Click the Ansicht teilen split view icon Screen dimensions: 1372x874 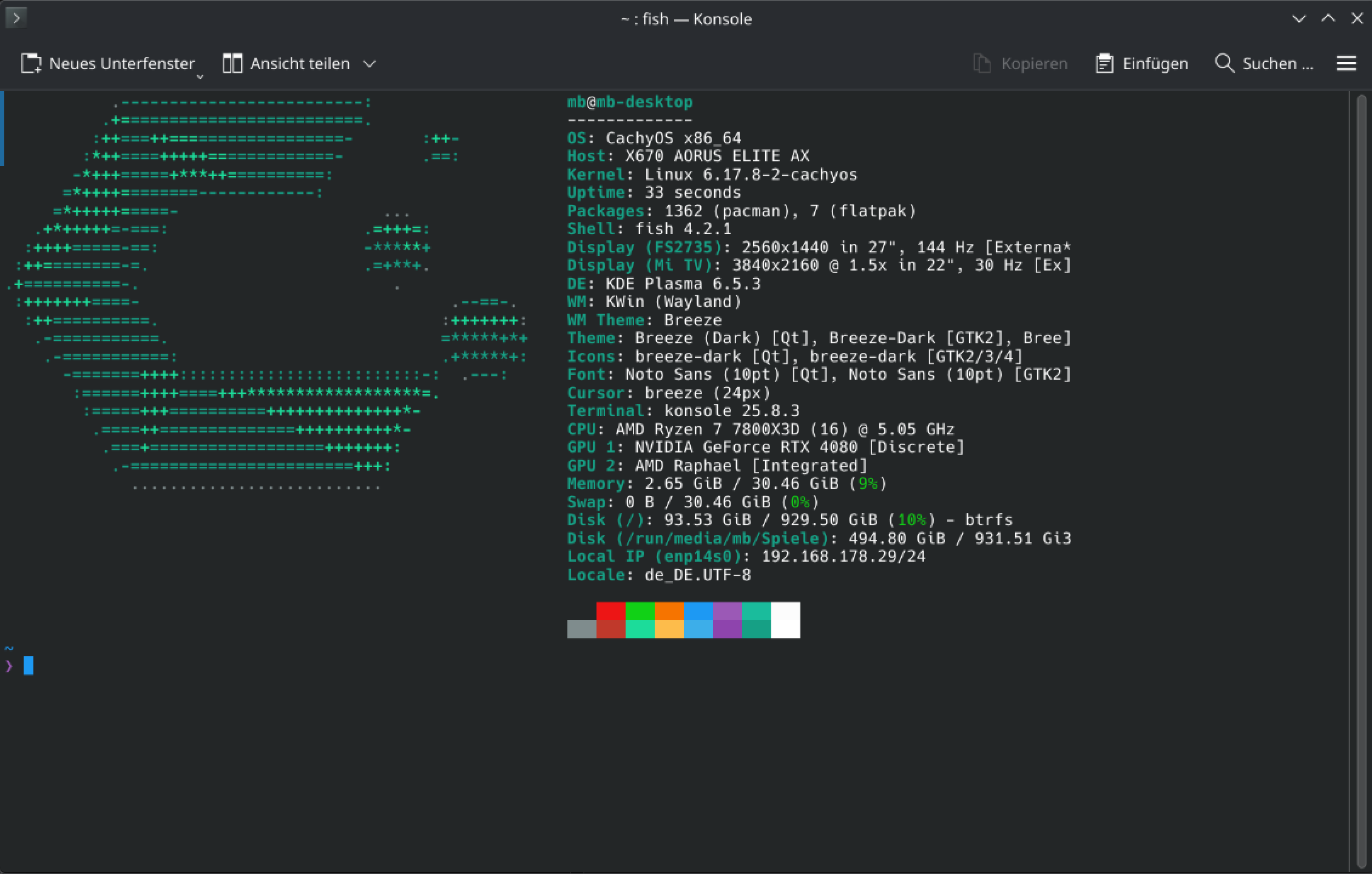(232, 64)
